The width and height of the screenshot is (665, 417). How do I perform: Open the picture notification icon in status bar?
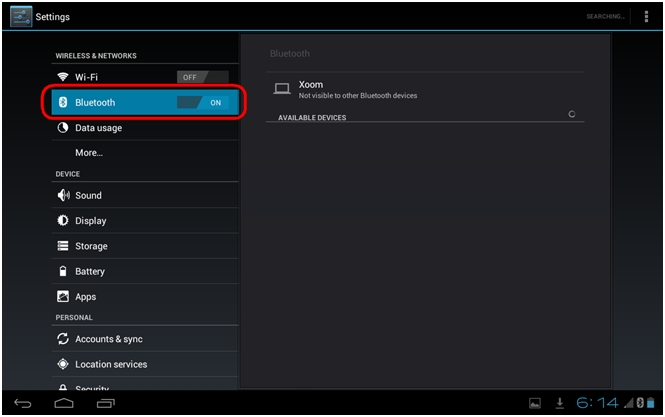[x=535, y=403]
